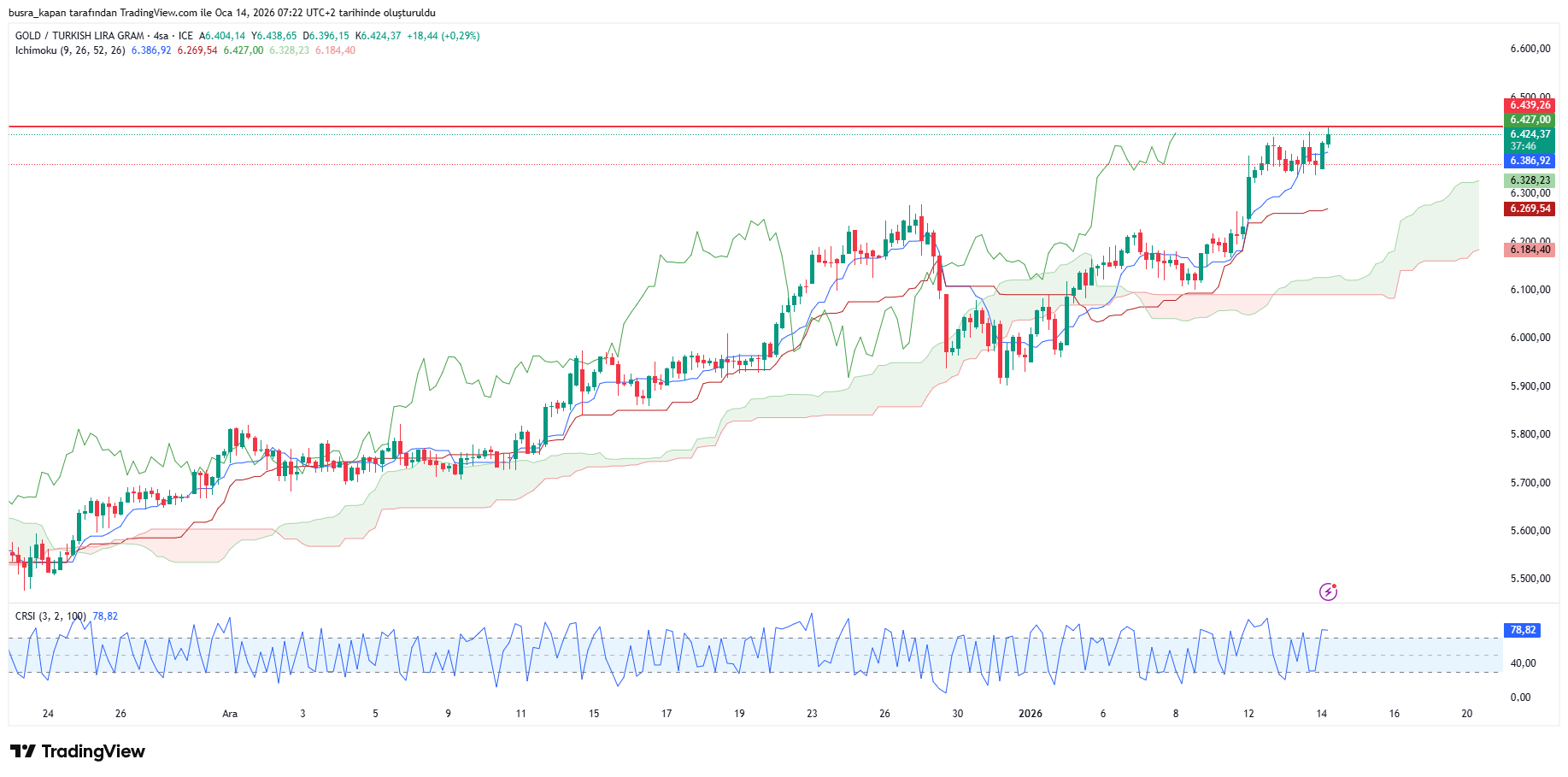Click the current price label 6.424,37
This screenshot has width=1568, height=777.
1529,134
